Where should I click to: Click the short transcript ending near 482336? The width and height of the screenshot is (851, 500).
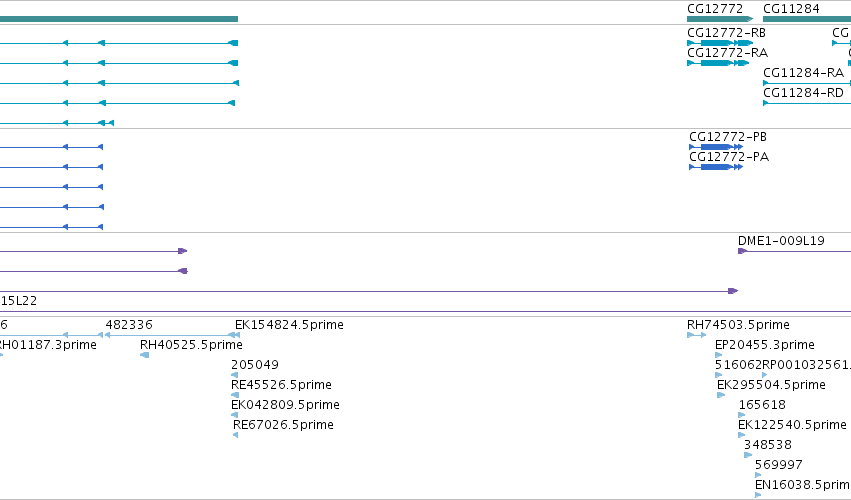57,123
